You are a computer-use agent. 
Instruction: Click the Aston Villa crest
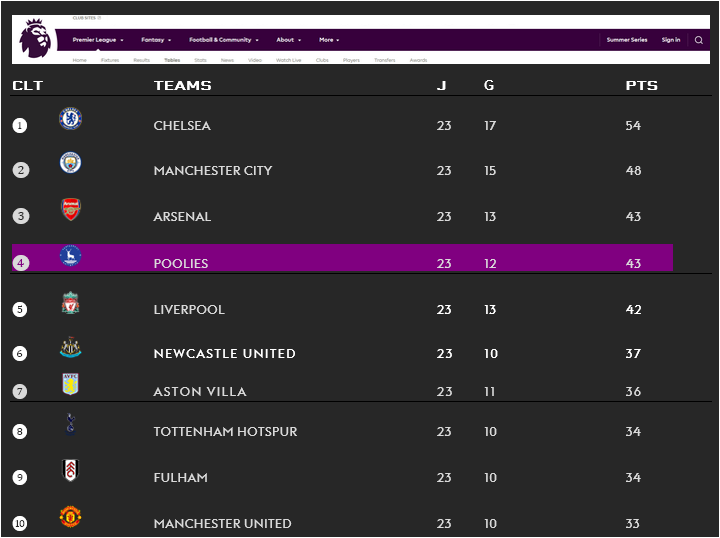click(x=70, y=384)
